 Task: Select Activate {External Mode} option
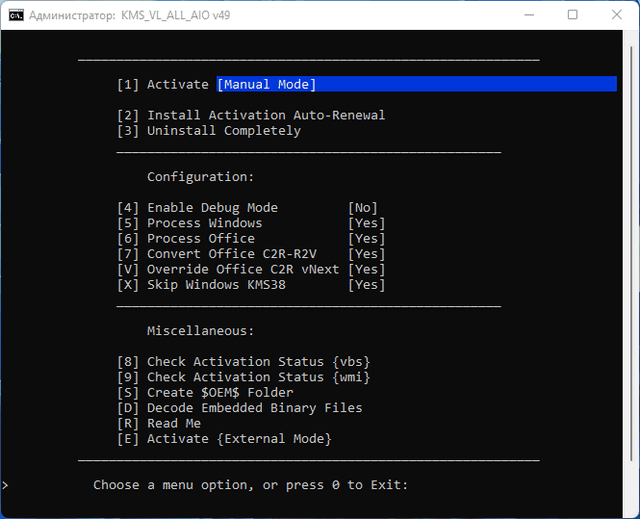223,439
